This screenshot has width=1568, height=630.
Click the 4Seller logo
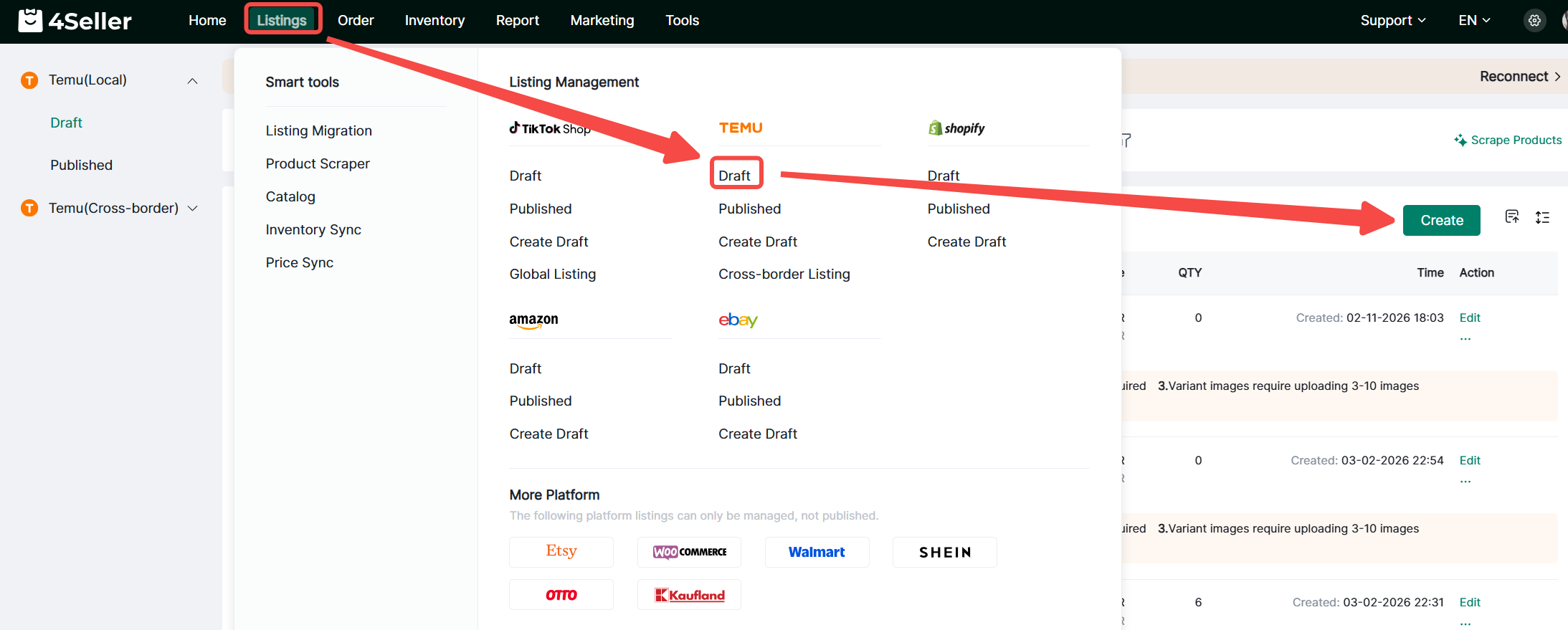pyautogui.click(x=75, y=21)
